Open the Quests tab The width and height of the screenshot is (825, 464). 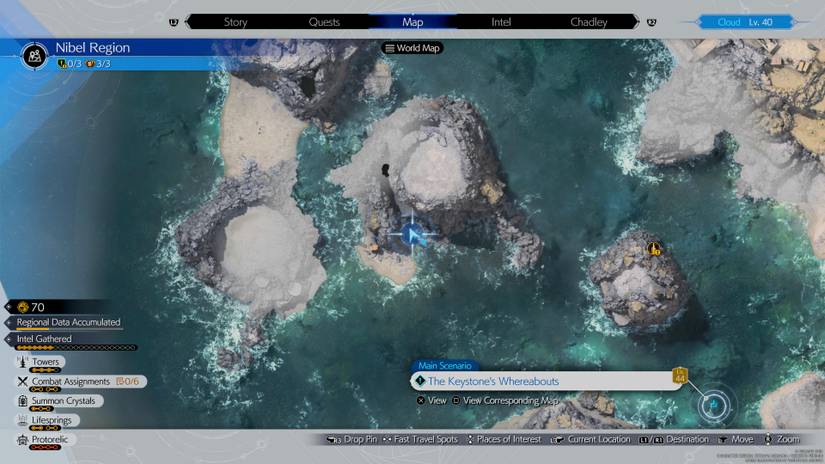click(324, 21)
